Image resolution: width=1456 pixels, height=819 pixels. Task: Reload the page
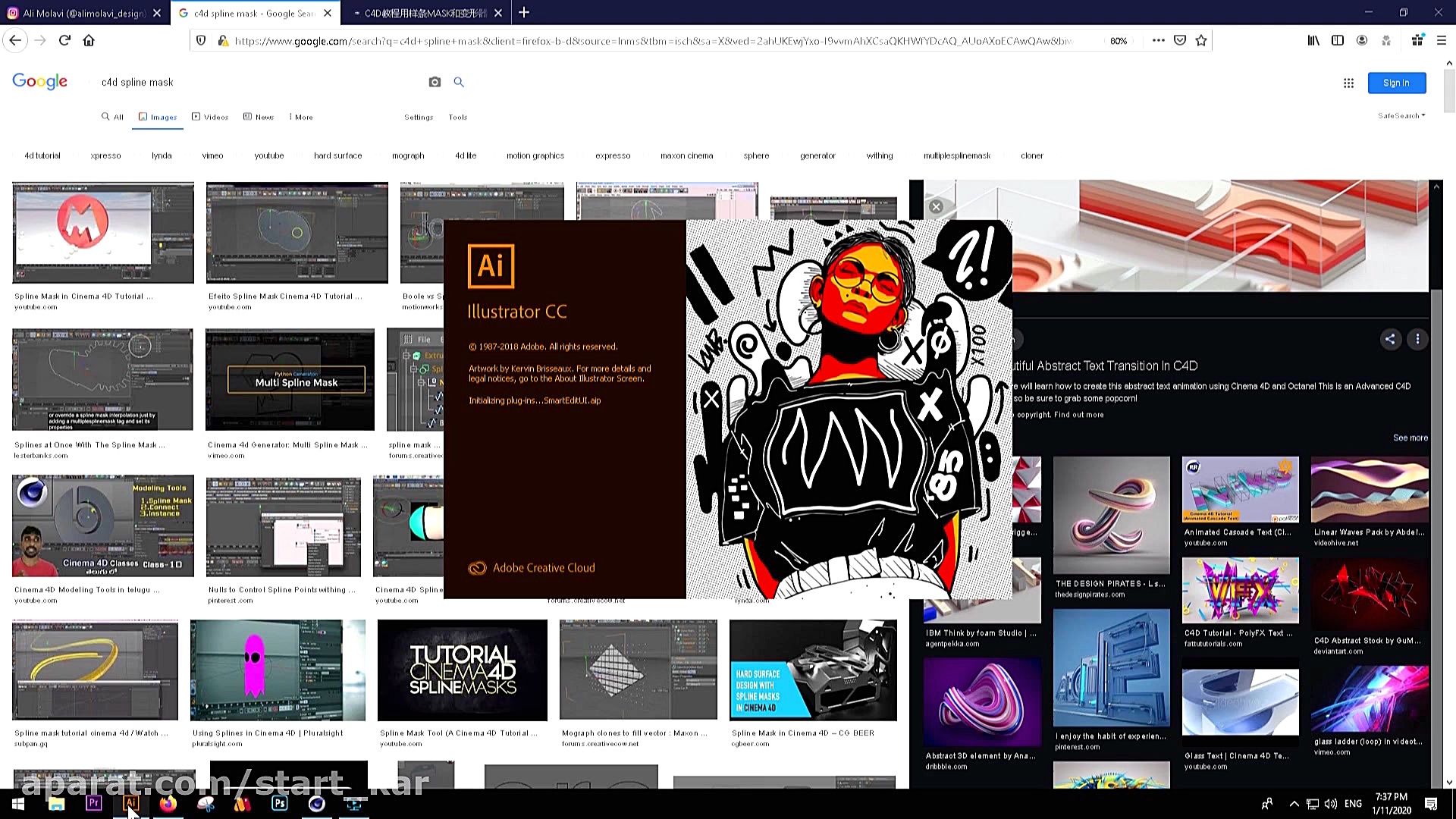point(64,41)
